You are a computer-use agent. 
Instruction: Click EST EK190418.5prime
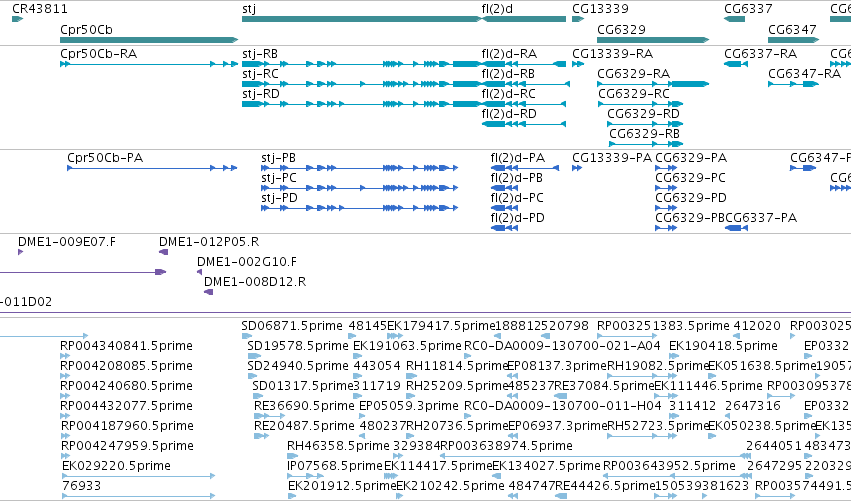(x=672, y=357)
